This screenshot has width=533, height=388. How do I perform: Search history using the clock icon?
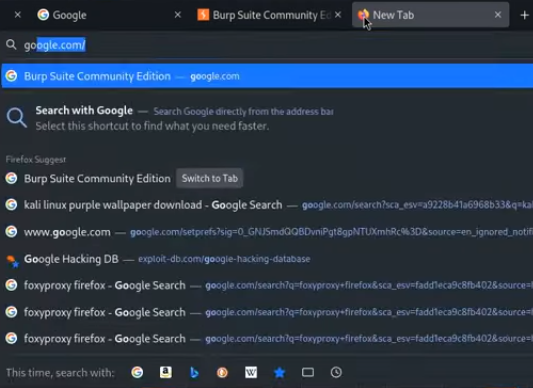336,372
